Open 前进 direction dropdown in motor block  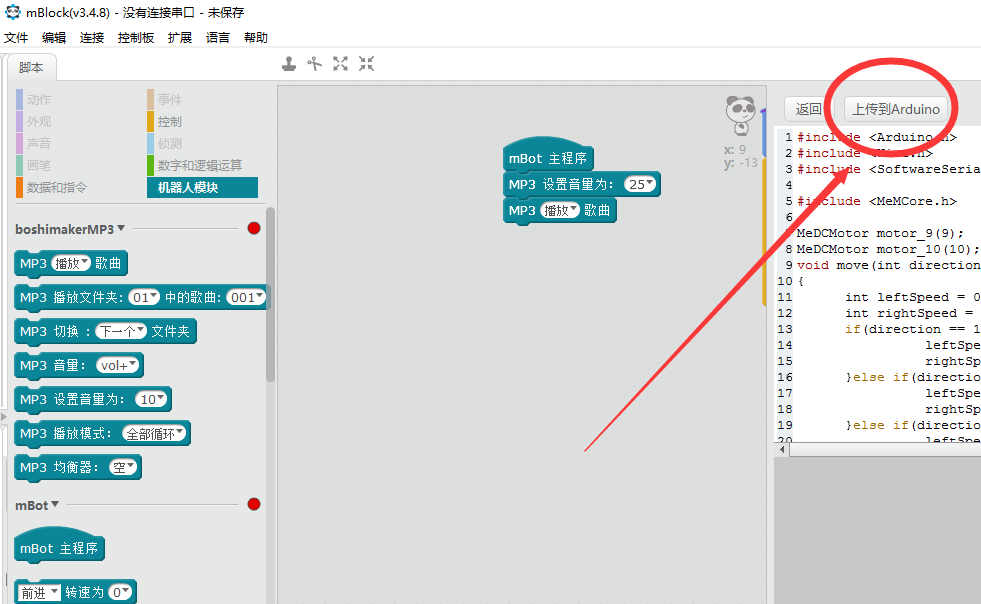tap(38, 593)
